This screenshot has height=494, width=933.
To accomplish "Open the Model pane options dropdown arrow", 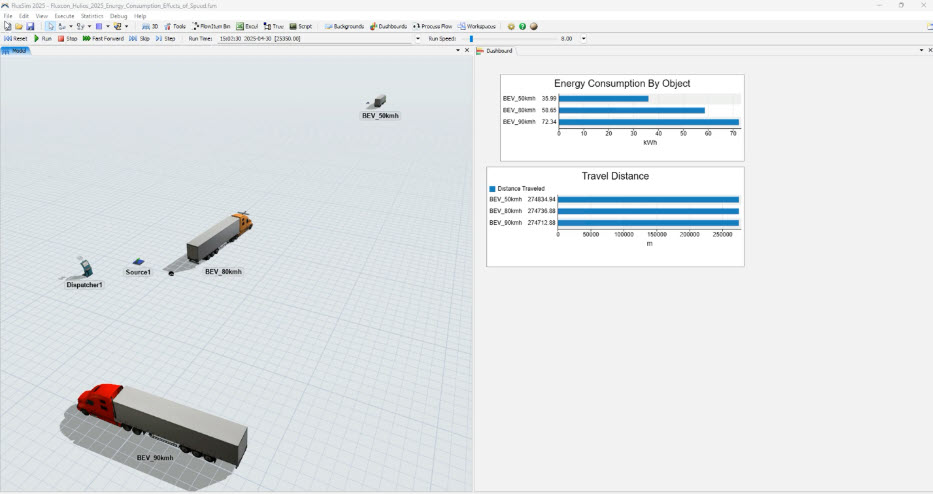I will 457,49.
